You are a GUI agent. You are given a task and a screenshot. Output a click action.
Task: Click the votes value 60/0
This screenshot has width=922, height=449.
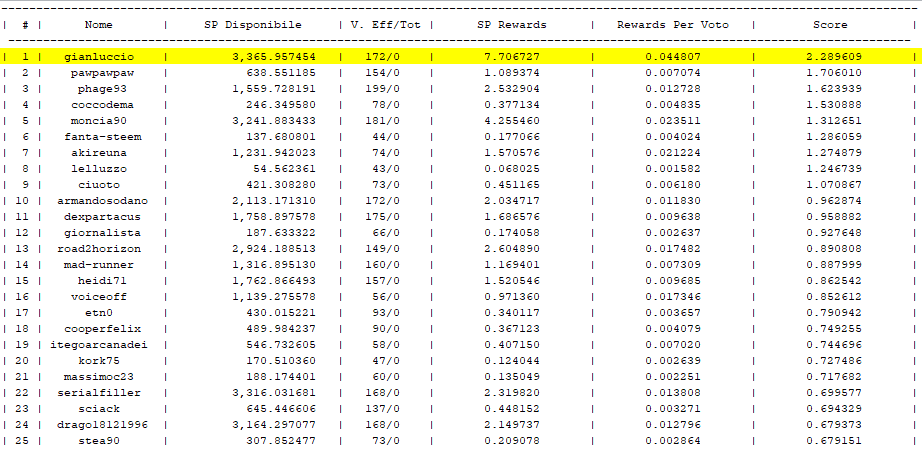386,376
